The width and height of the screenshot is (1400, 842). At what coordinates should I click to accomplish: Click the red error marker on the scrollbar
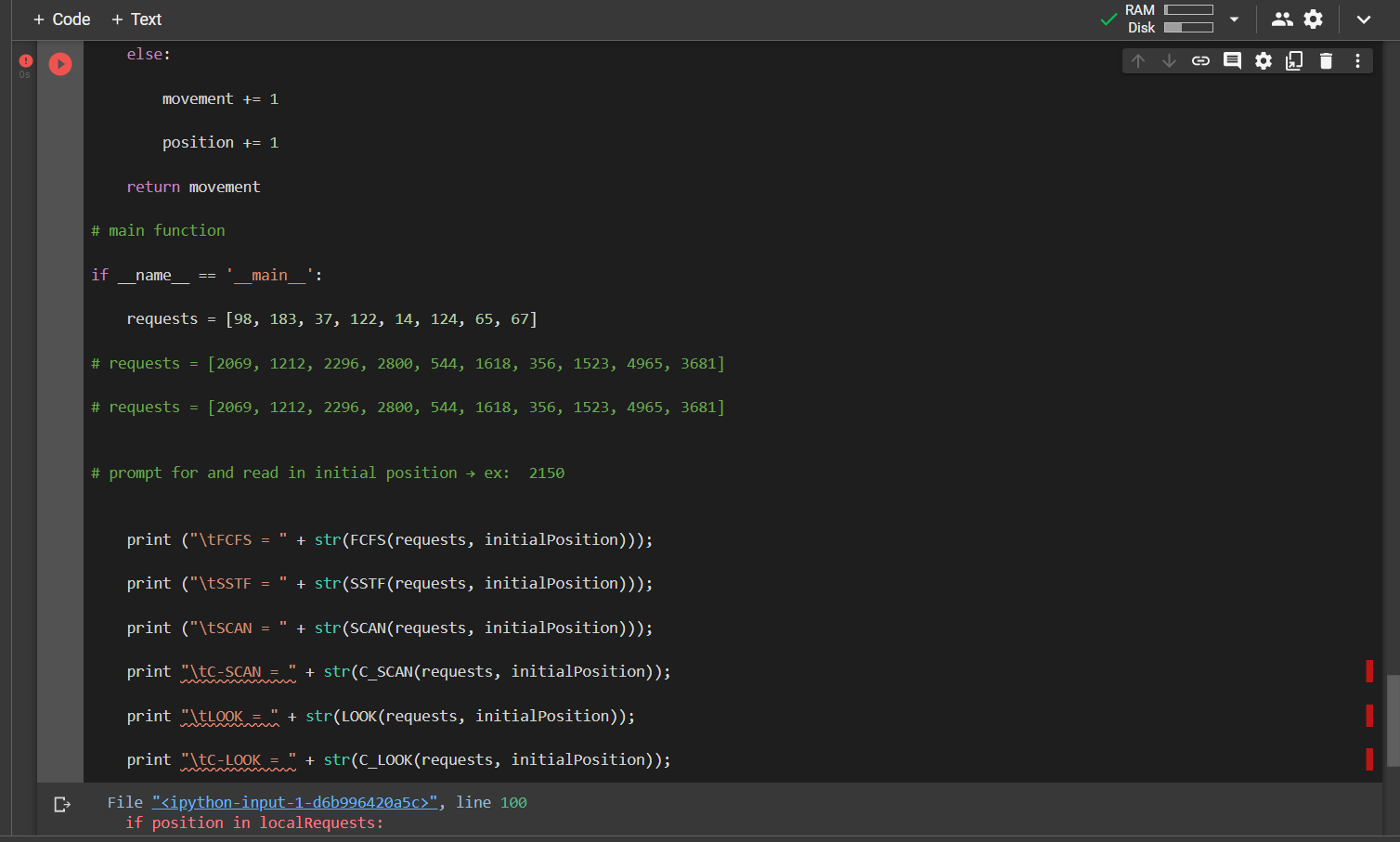tap(1369, 671)
